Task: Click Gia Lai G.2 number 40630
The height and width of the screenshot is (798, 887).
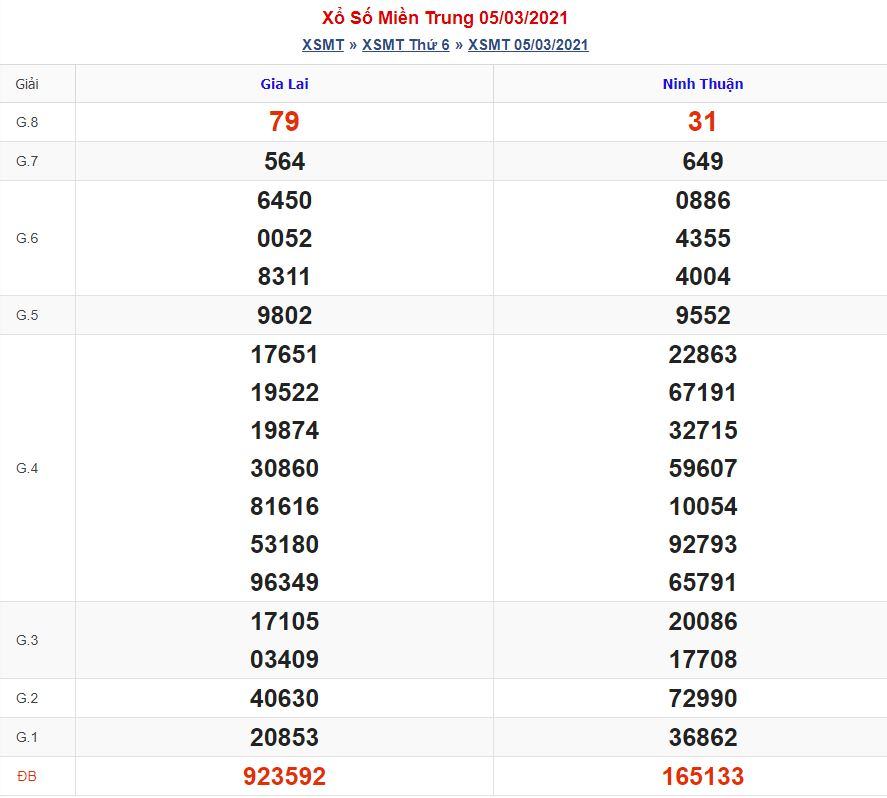Action: coord(284,698)
